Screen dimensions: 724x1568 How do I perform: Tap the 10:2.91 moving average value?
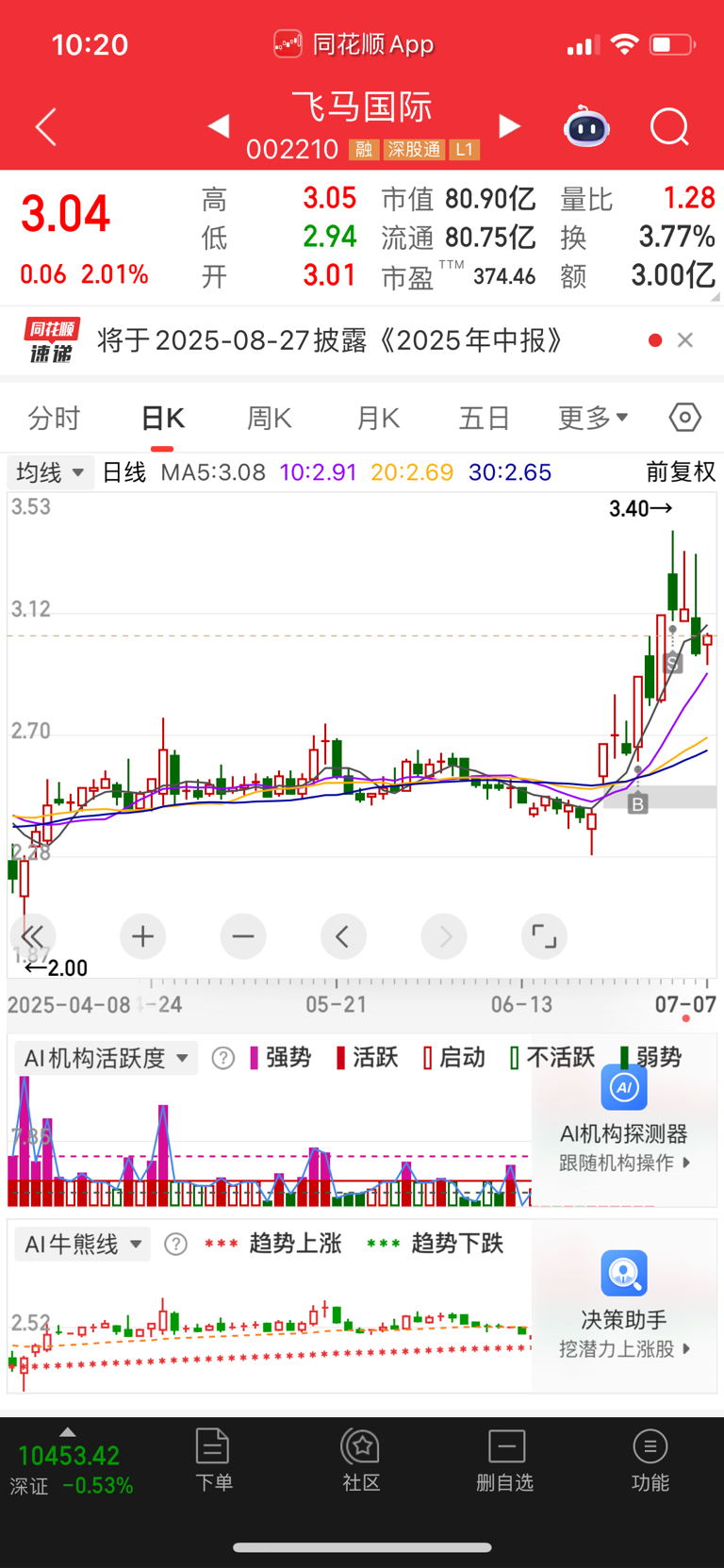(x=319, y=472)
